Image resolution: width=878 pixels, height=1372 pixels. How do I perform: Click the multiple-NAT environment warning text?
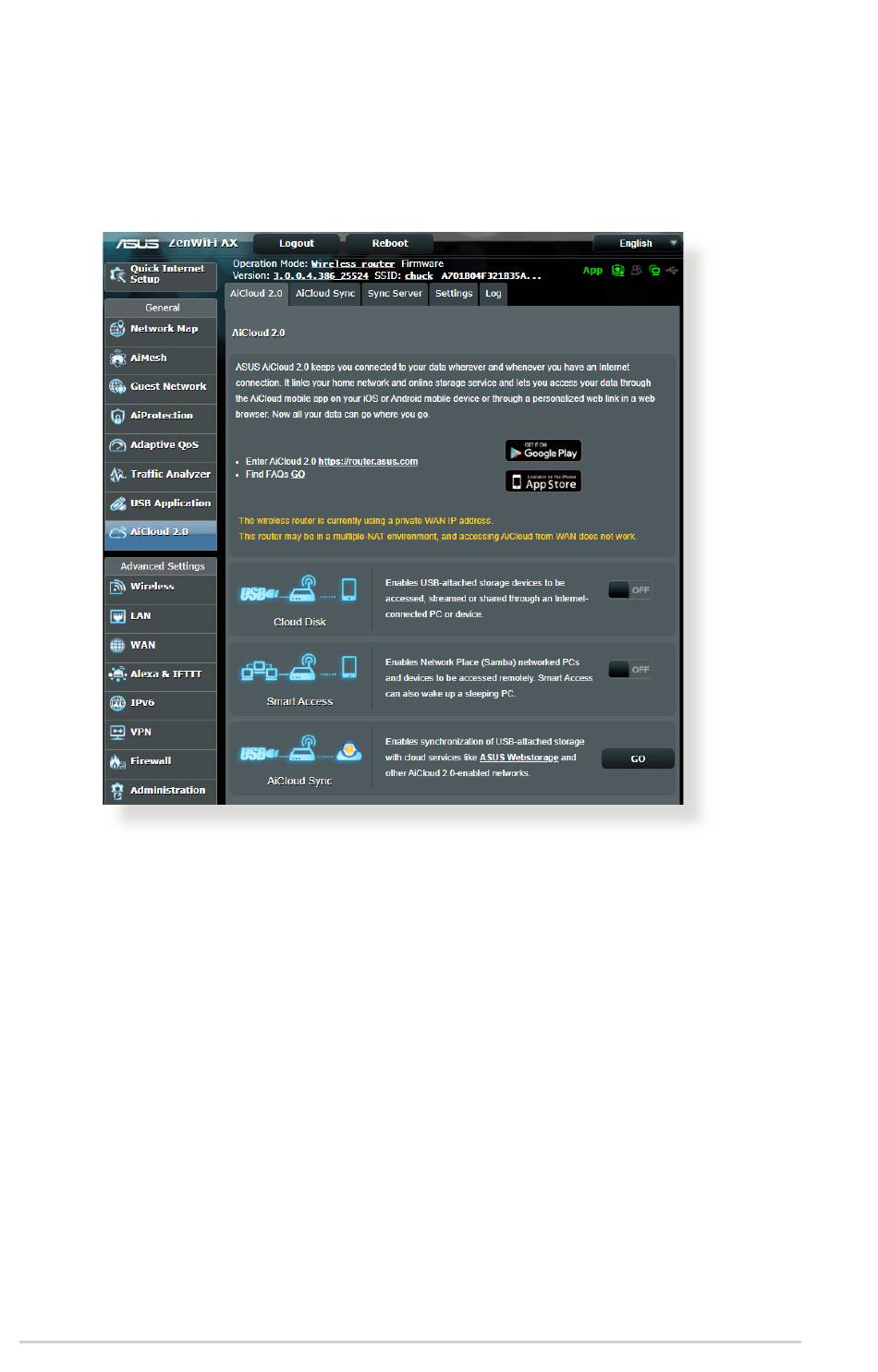pyautogui.click(x=438, y=537)
